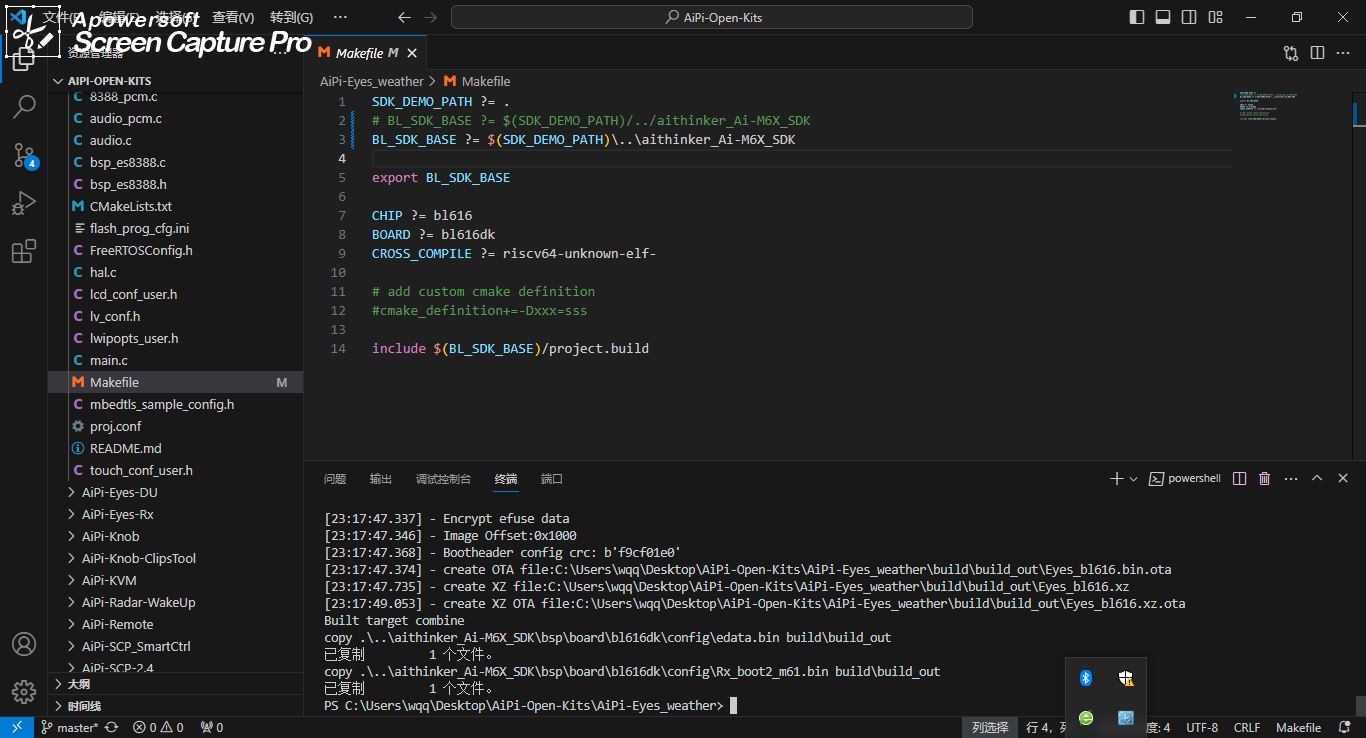Screen dimensions: 1366x738
Task: Switch to the 终端 panel tab
Action: 506,479
